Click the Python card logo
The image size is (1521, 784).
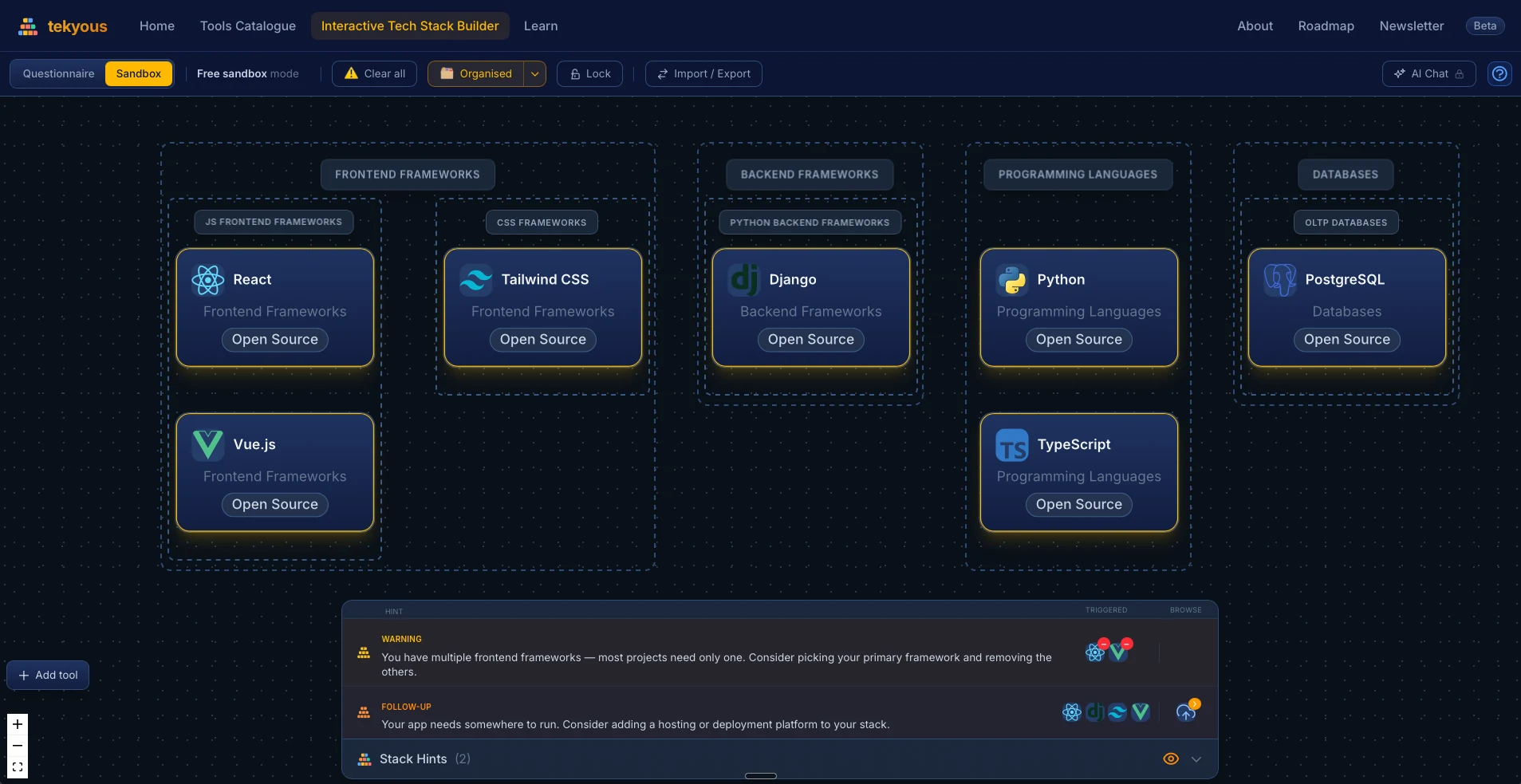(x=1012, y=280)
